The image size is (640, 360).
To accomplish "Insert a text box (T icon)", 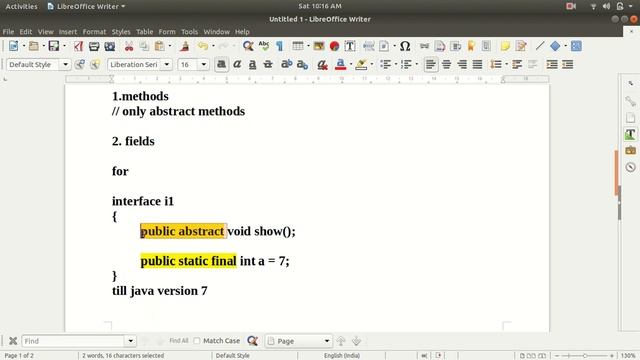I will 350,46.
